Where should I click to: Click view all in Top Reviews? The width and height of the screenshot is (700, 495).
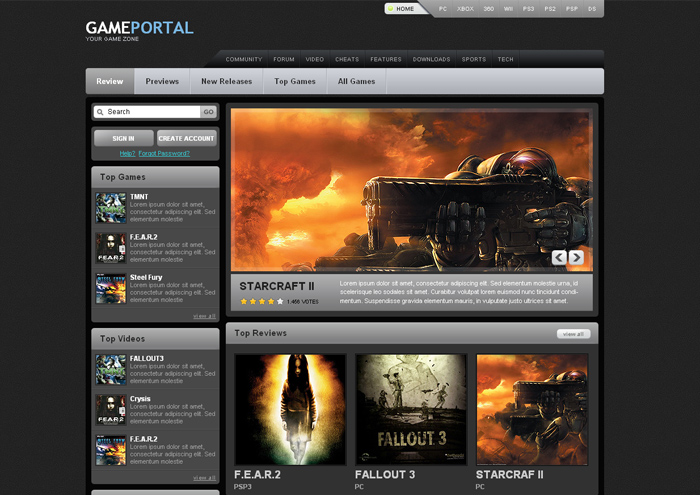[x=573, y=334]
